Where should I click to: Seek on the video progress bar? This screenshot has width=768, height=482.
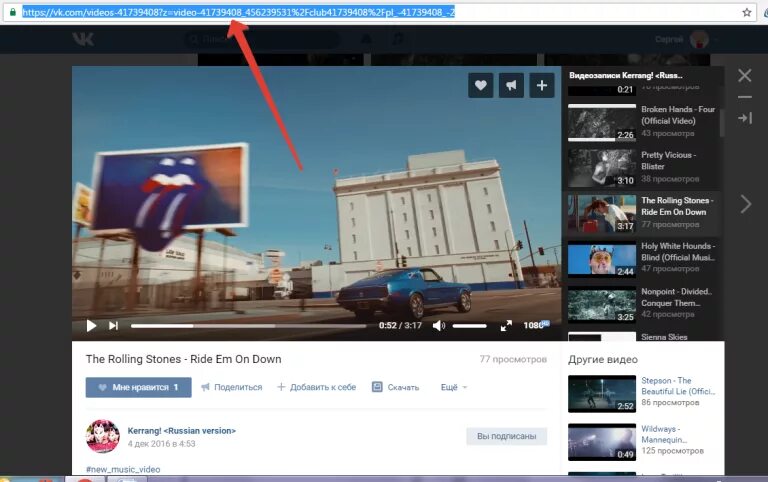(248, 326)
